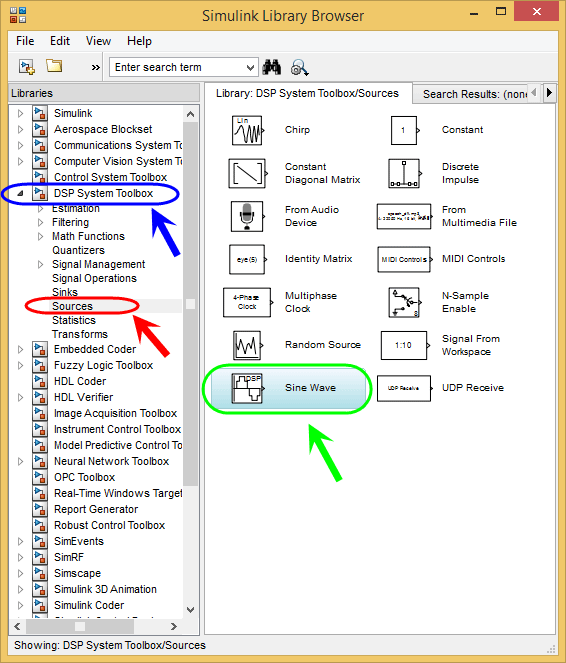Switch to Library: DSP System Toolbox/Sources tab
This screenshot has width=566, height=663.
click(x=307, y=93)
